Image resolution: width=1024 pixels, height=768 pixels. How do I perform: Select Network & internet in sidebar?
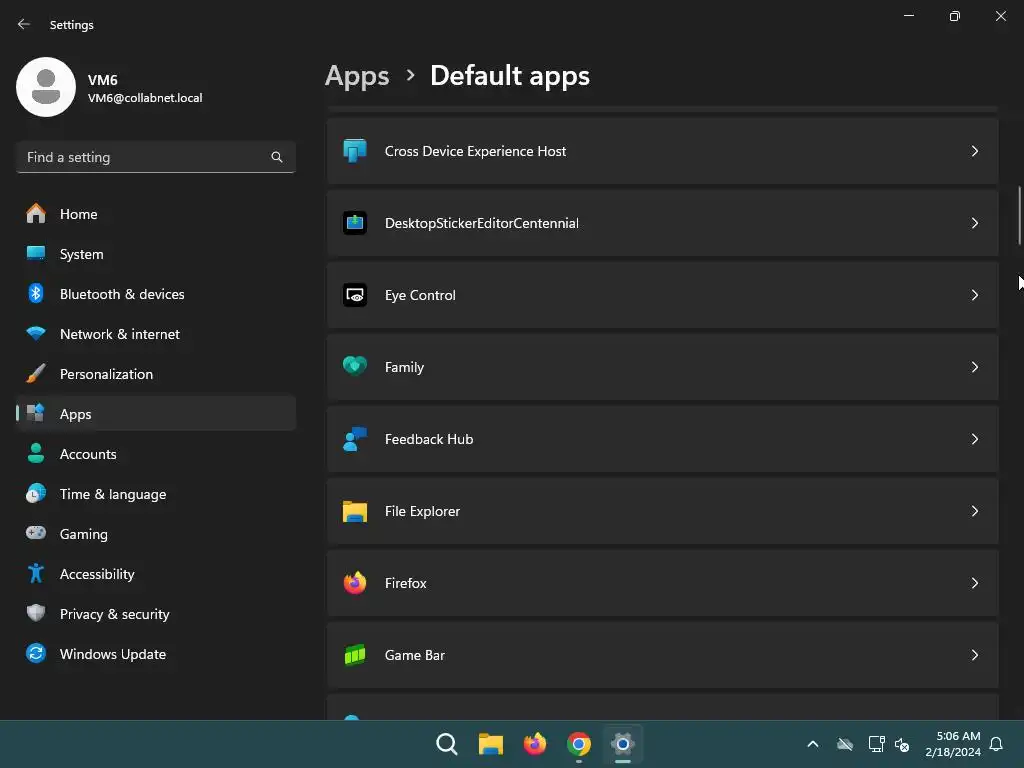pyautogui.click(x=156, y=334)
